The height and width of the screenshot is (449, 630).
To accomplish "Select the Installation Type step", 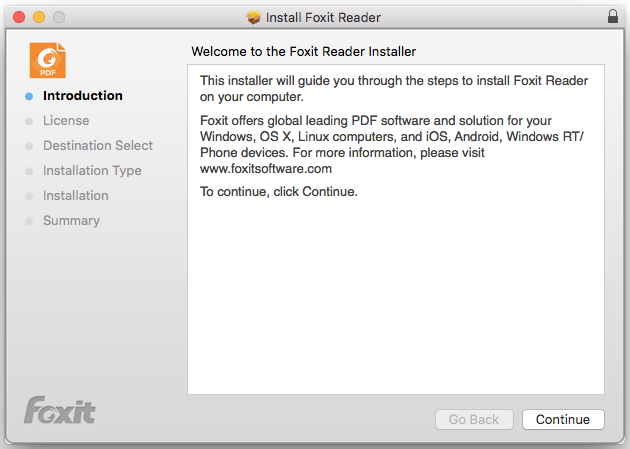I will click(x=92, y=171).
